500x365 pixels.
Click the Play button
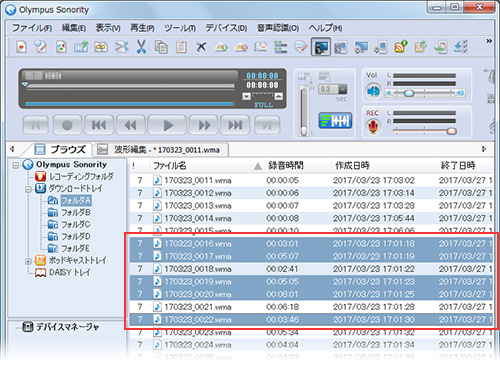point(167,125)
